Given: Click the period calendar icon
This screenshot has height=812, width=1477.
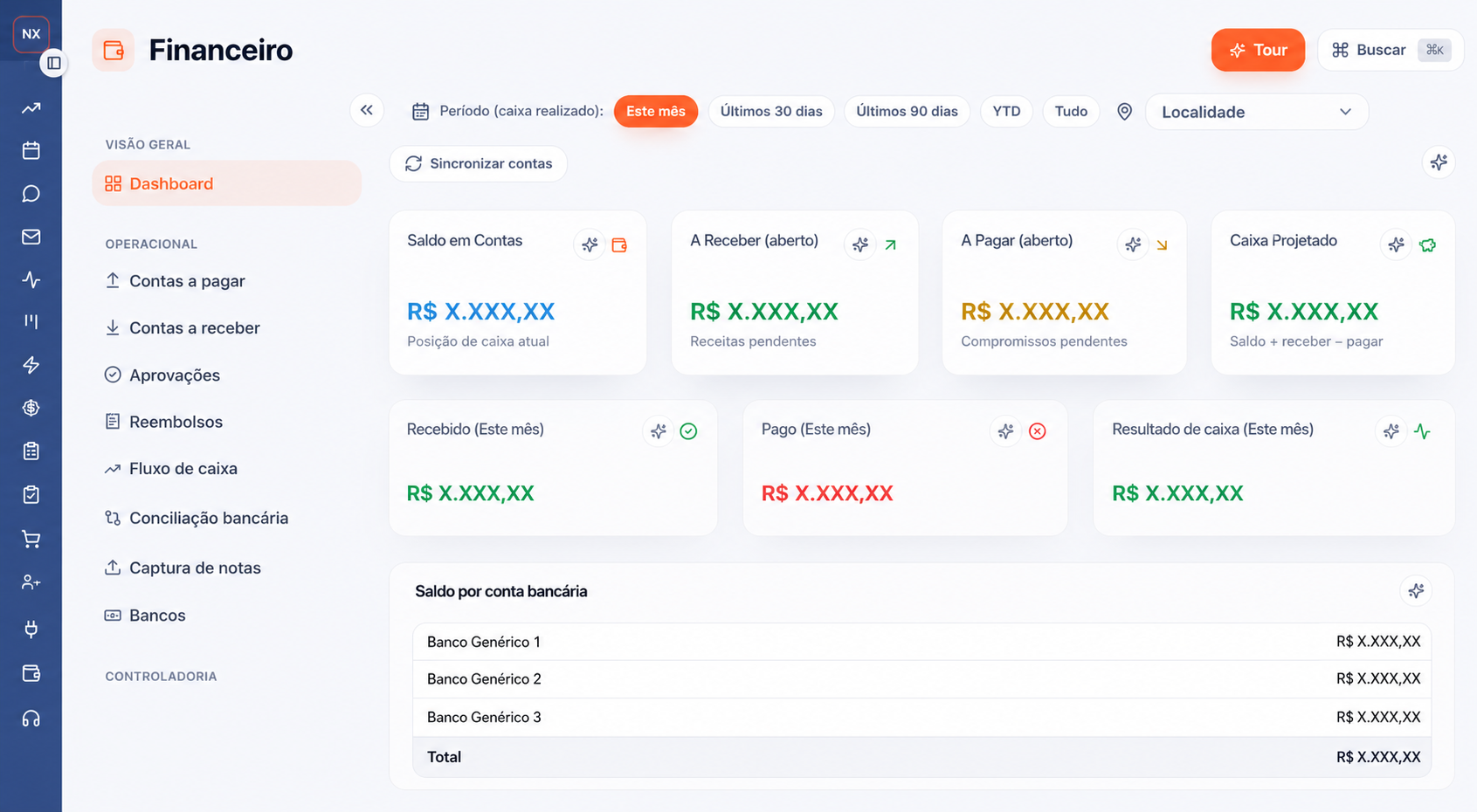Looking at the screenshot, I should [x=421, y=112].
